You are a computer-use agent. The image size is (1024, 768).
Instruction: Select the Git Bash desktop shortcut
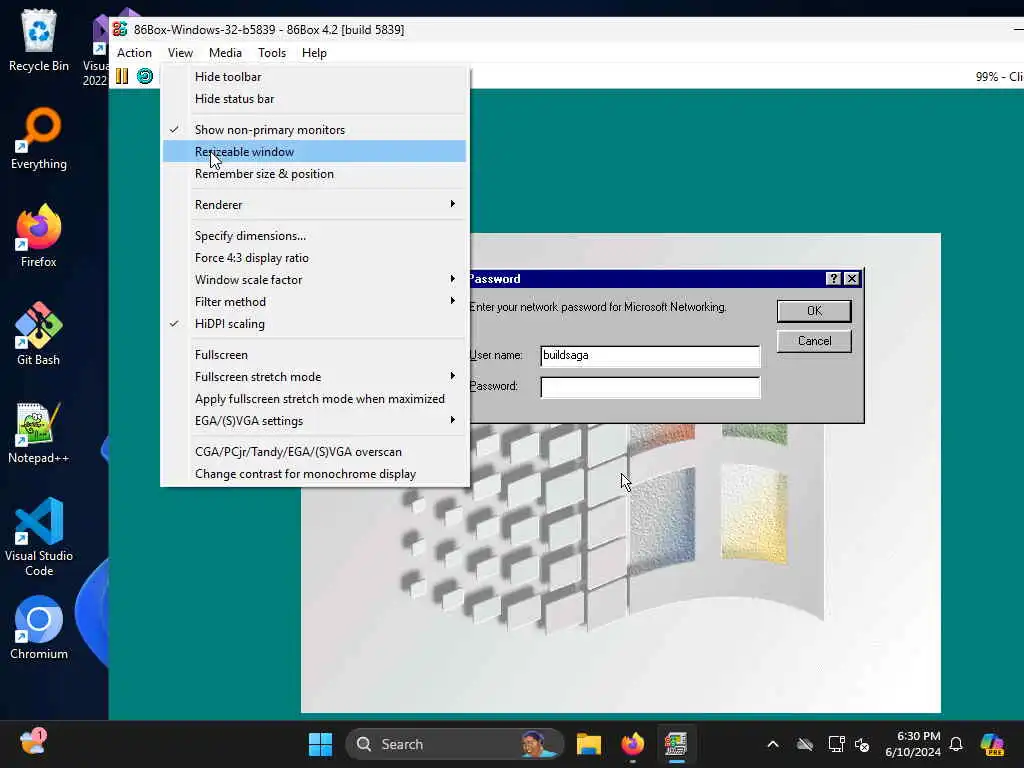[39, 334]
